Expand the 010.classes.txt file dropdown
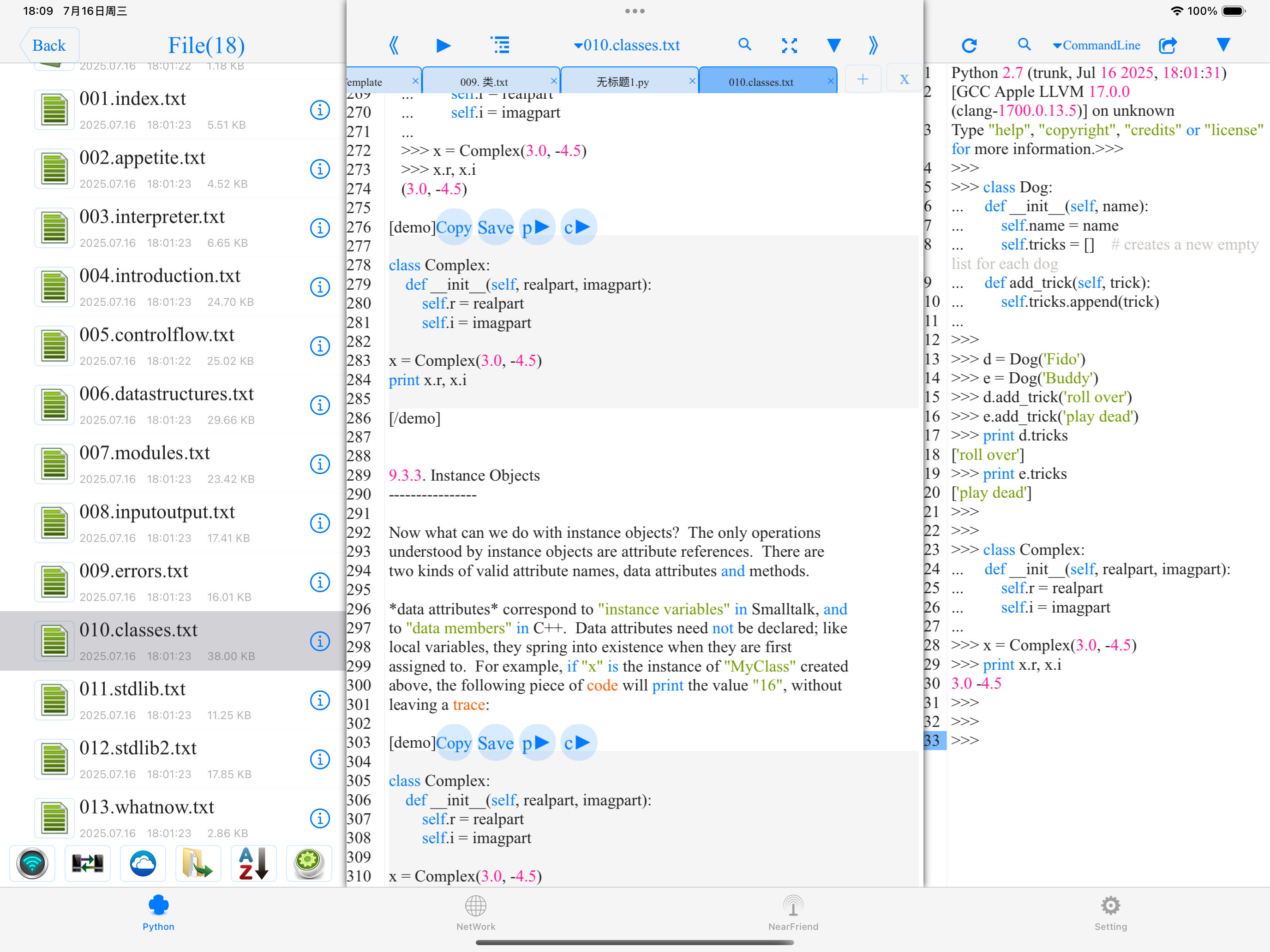Screen dimensions: 1270x952 (x=627, y=45)
